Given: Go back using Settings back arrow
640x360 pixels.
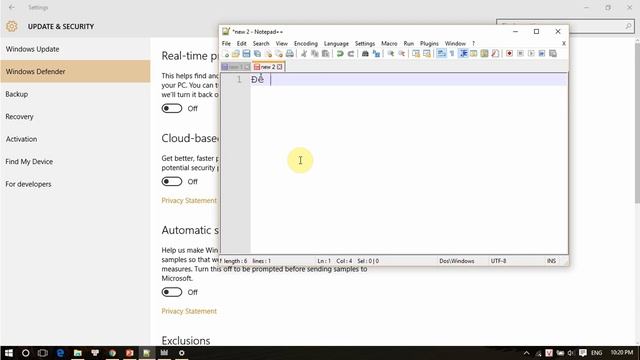Looking at the screenshot, I should [x=11, y=7].
